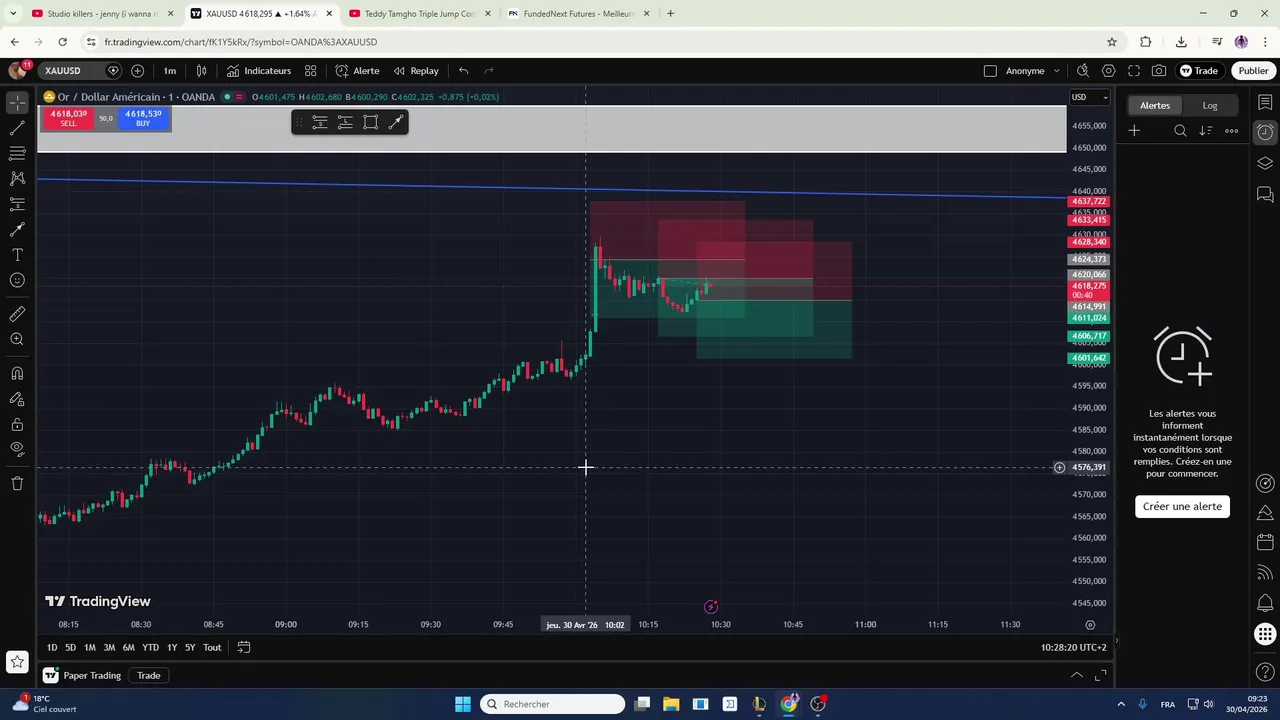1280x720 pixels.
Task: Open the favorites star toolbar button
Action: click(17, 661)
